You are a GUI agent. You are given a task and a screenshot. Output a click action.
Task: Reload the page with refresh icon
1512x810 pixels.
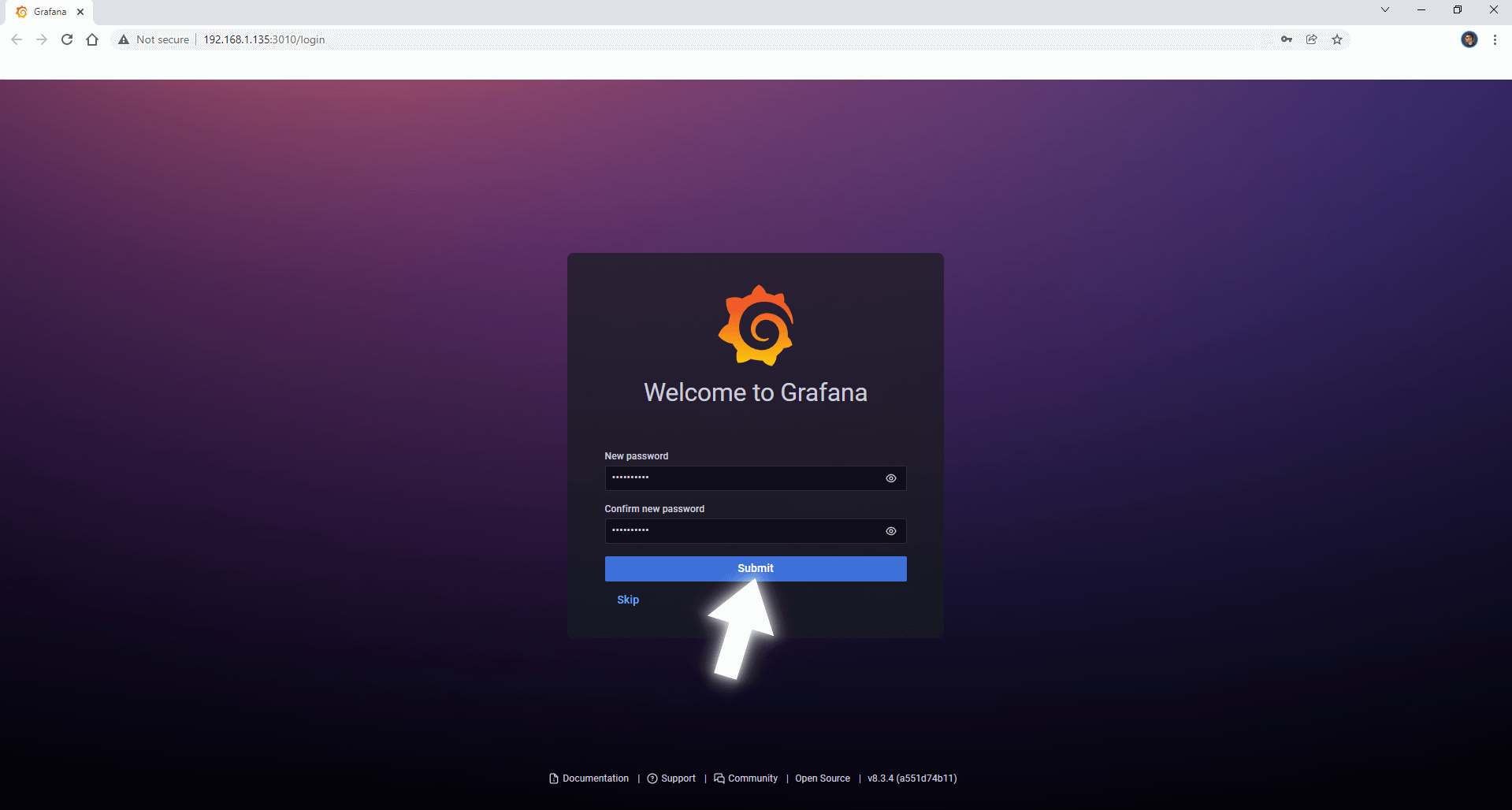pos(67,39)
